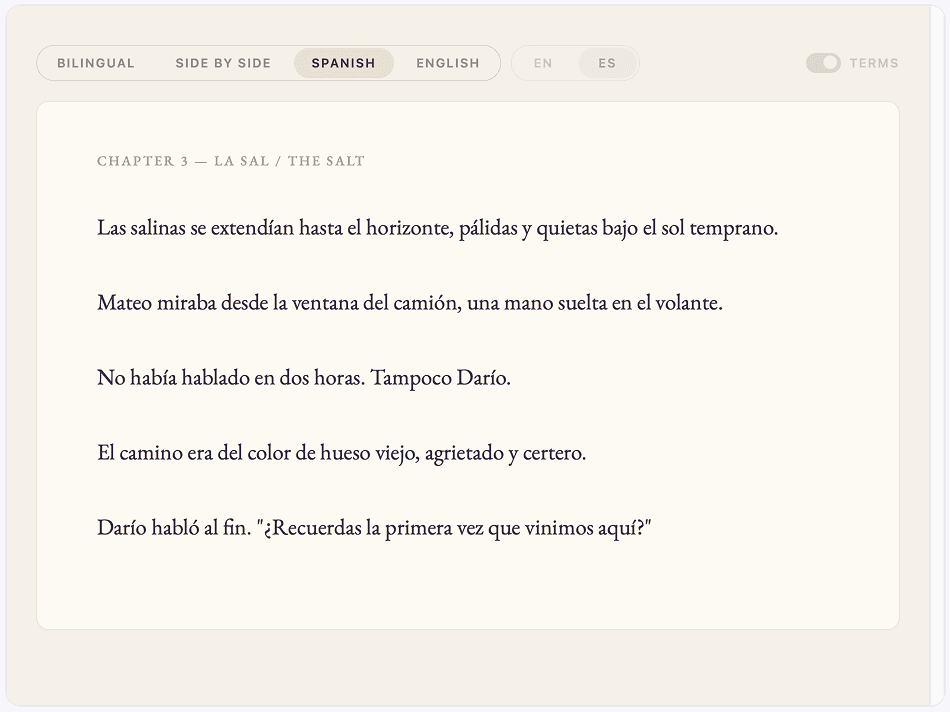Image resolution: width=950 pixels, height=712 pixels.
Task: Select the Spanish view tab
Action: [x=344, y=63]
